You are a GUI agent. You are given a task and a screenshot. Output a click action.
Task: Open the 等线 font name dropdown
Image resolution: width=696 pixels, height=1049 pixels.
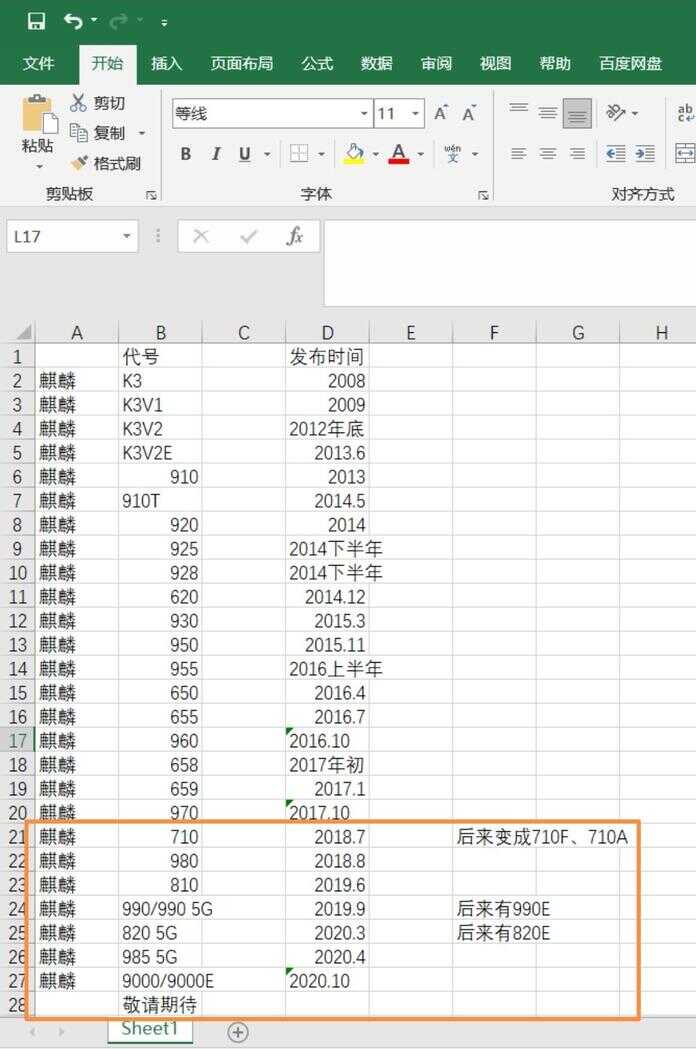click(364, 114)
